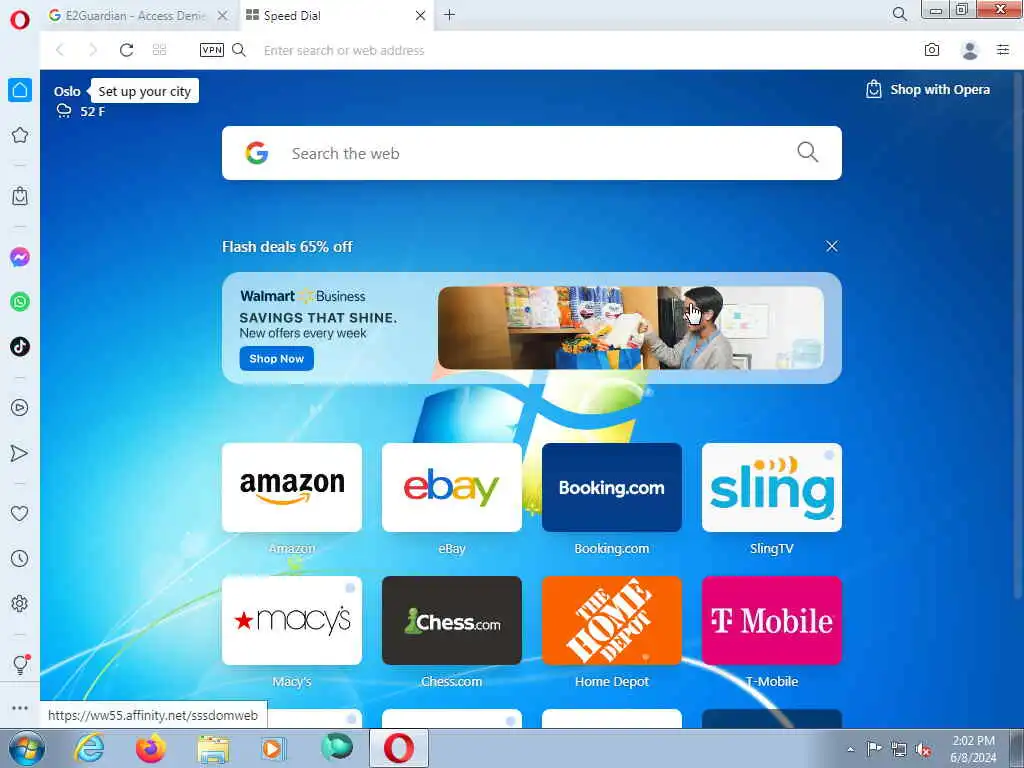Open sidebar three-dots setup menu
This screenshot has width=1024, height=768.
[x=20, y=708]
